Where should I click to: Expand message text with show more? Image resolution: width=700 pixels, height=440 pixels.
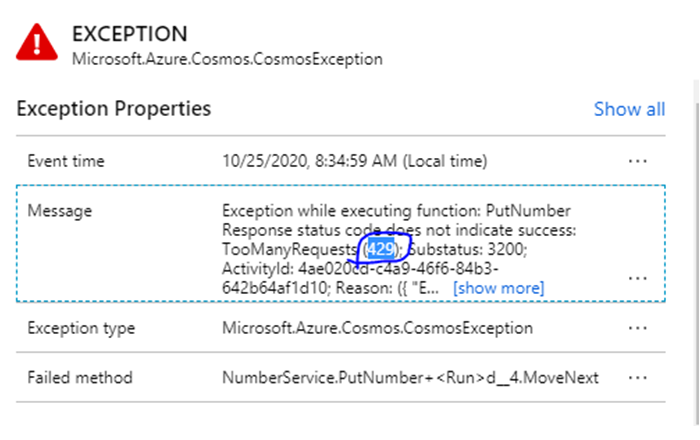499,288
